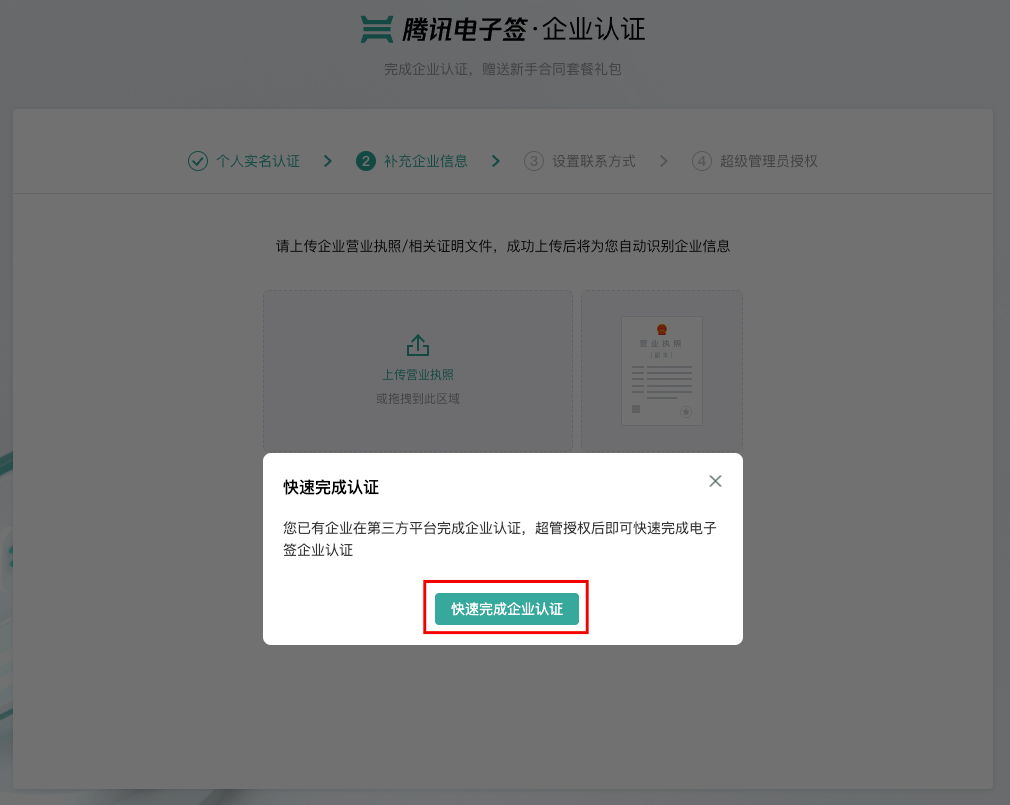The width and height of the screenshot is (1010, 805).
Task: Click the step 3 number circle
Action: (533, 161)
